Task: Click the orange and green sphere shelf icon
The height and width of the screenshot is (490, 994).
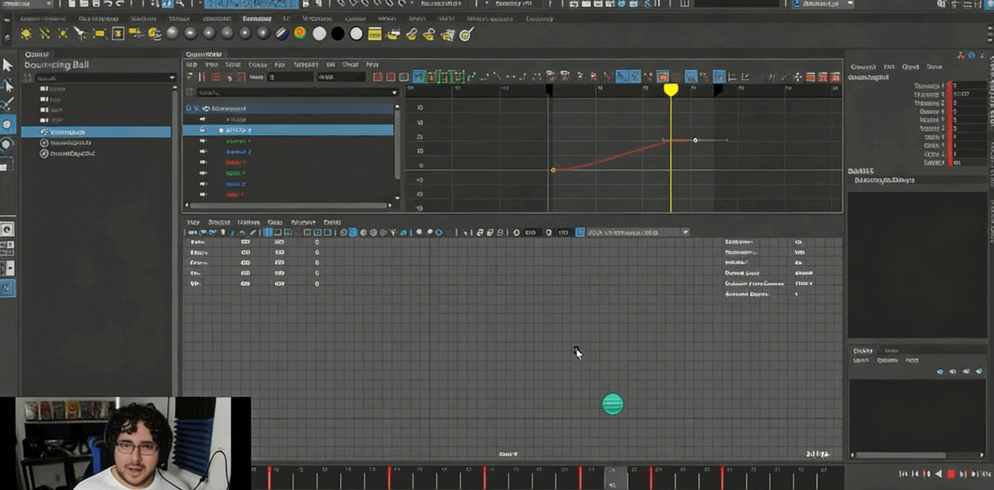Action: (300, 34)
